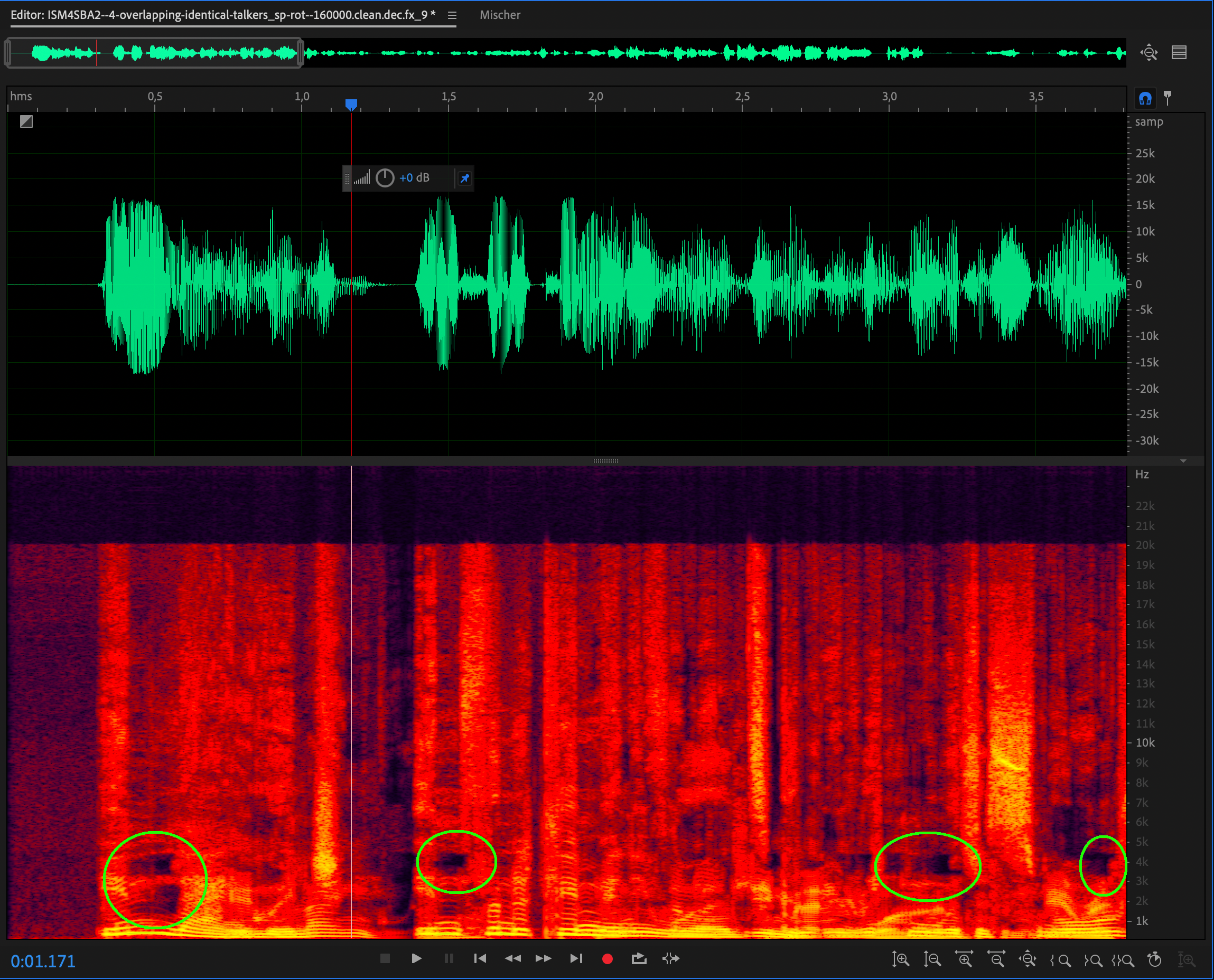Toggle snapping magnet icon

tap(1145, 99)
